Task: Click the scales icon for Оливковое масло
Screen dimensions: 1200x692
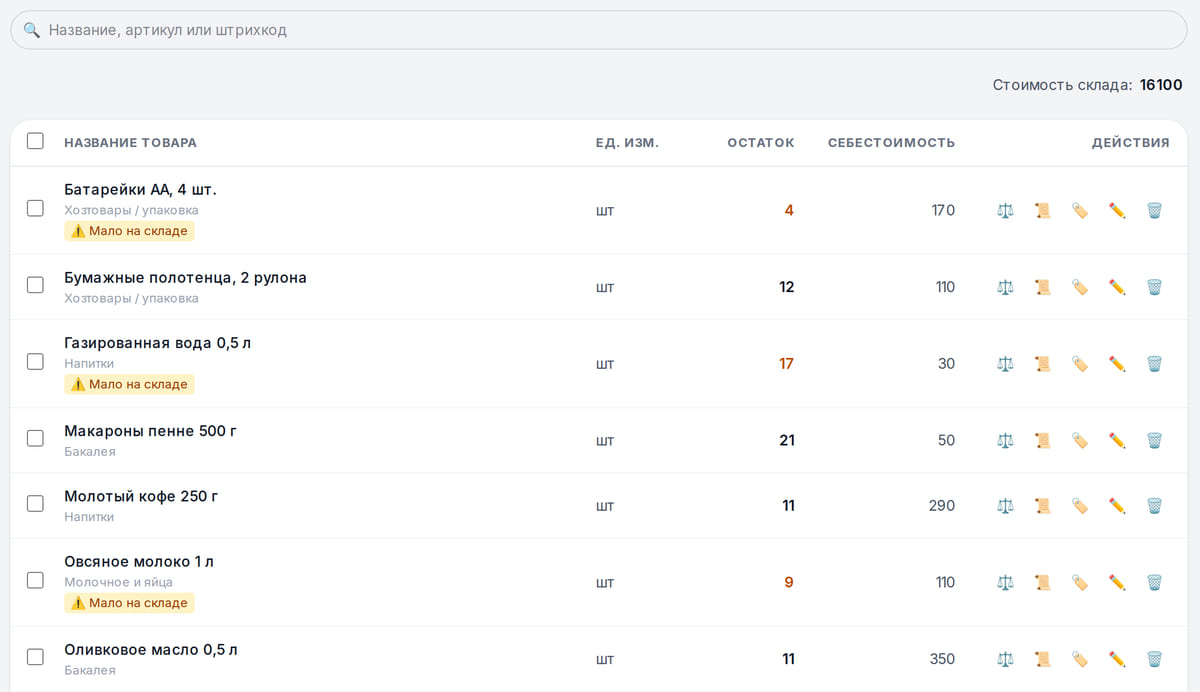Action: point(1005,659)
